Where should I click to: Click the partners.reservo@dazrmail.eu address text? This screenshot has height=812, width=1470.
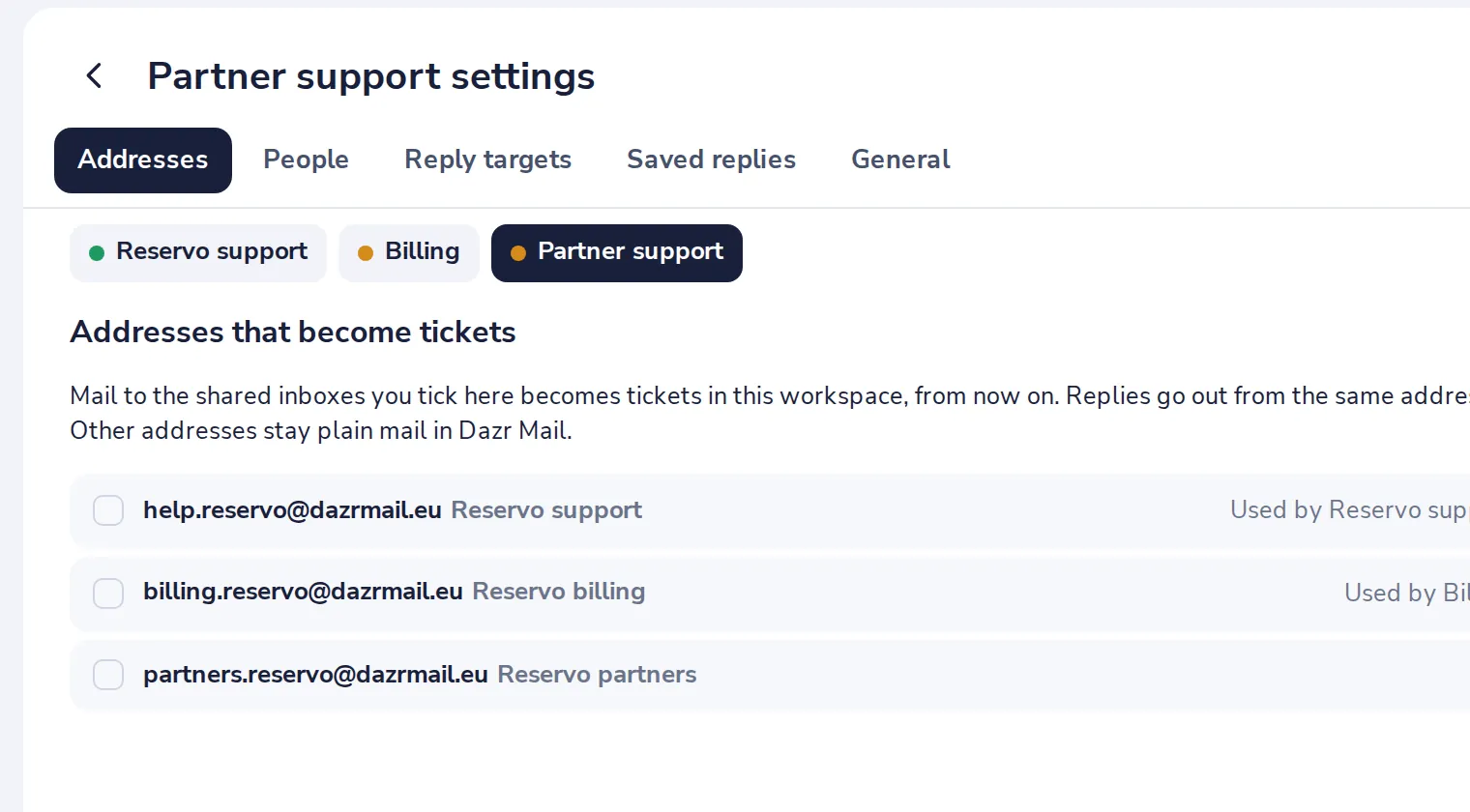[x=315, y=675]
